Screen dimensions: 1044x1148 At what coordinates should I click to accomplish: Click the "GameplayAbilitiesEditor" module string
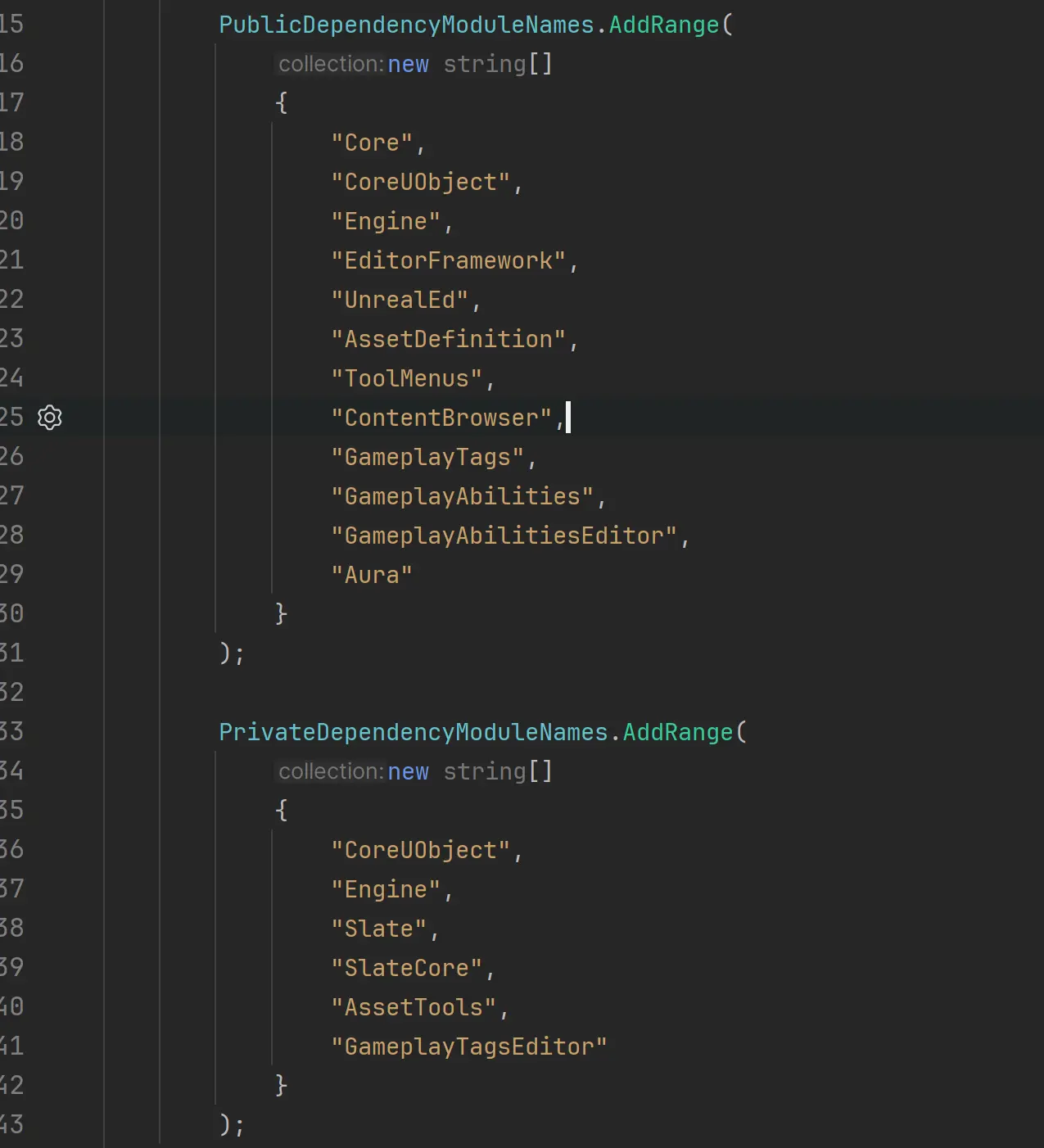[504, 536]
